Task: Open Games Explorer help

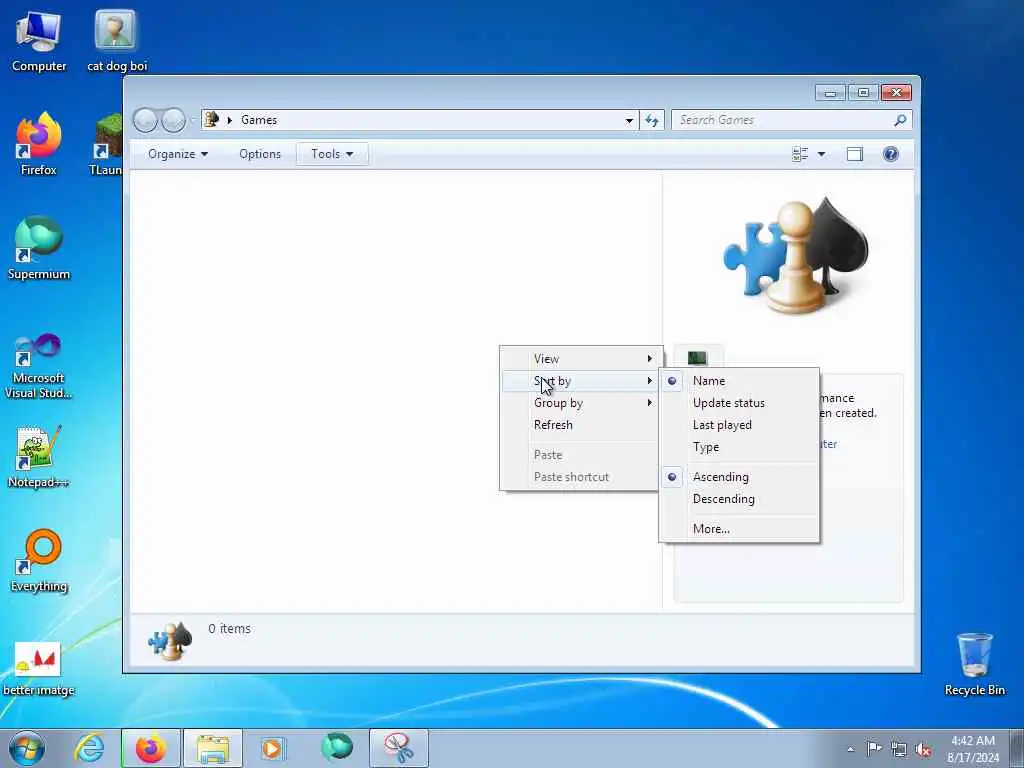Action: [891, 154]
